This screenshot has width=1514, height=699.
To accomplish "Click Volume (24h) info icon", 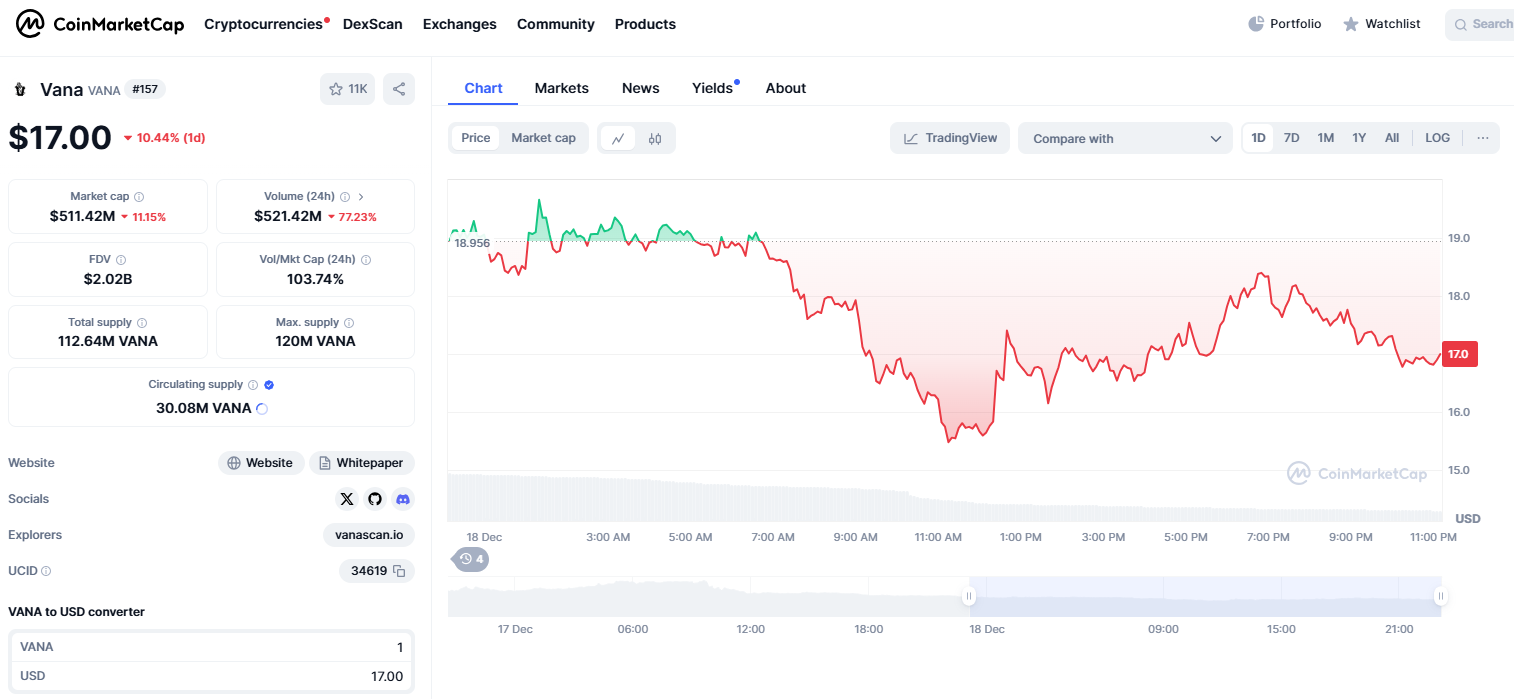I will [345, 197].
